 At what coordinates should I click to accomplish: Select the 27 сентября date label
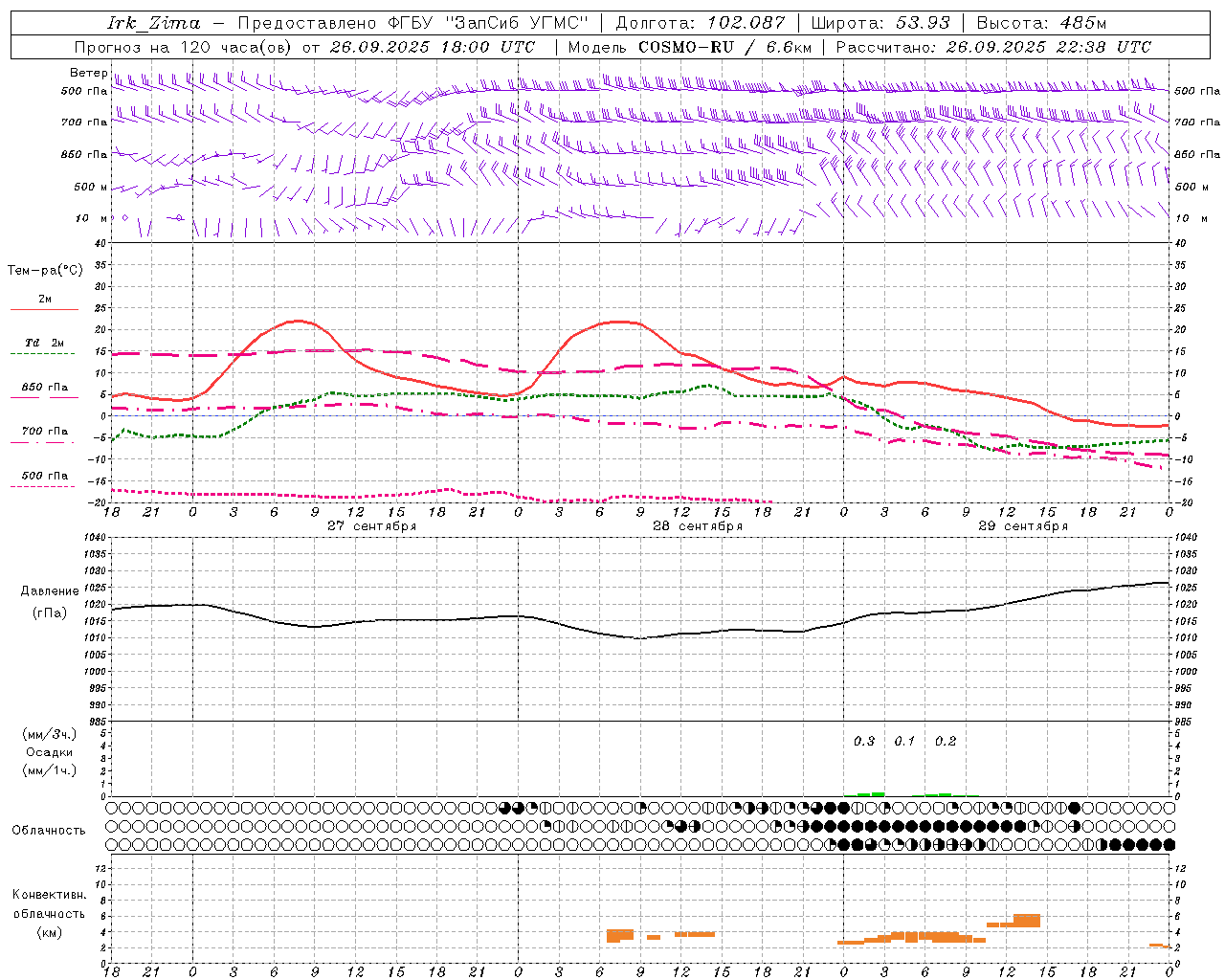[x=371, y=526]
